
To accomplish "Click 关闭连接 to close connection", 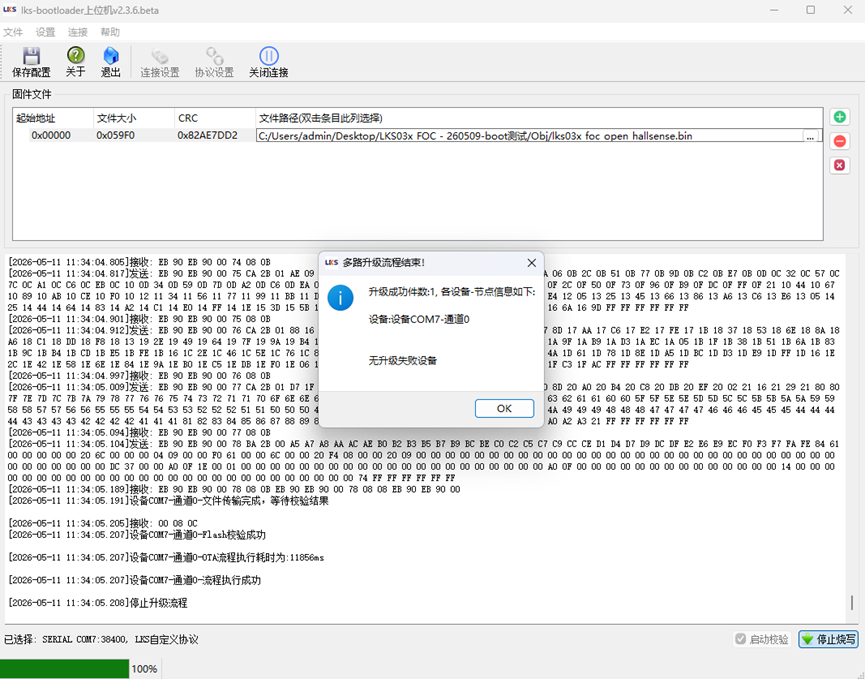I will coord(269,62).
